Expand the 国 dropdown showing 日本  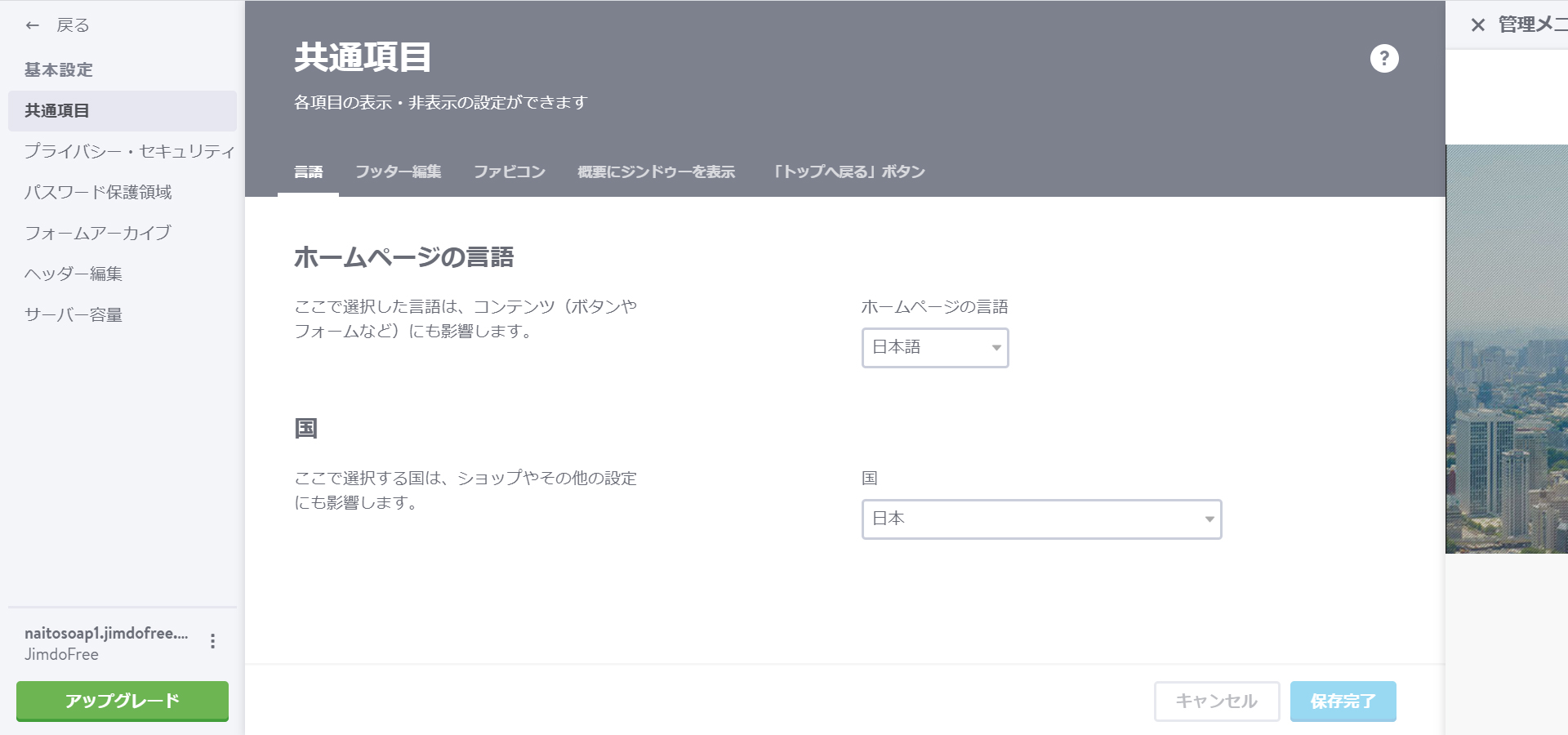point(1040,519)
